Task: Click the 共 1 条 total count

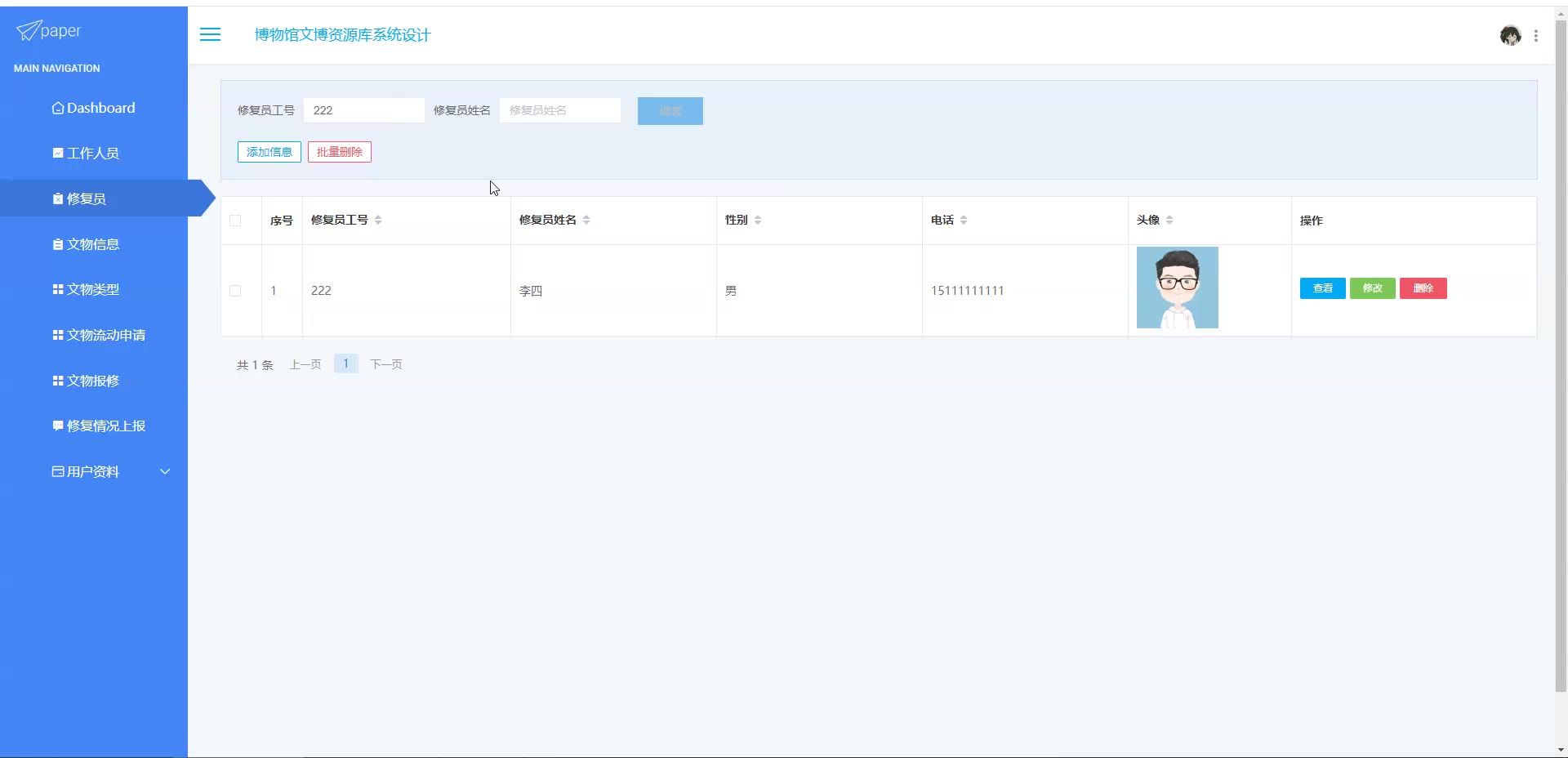Action: click(255, 365)
